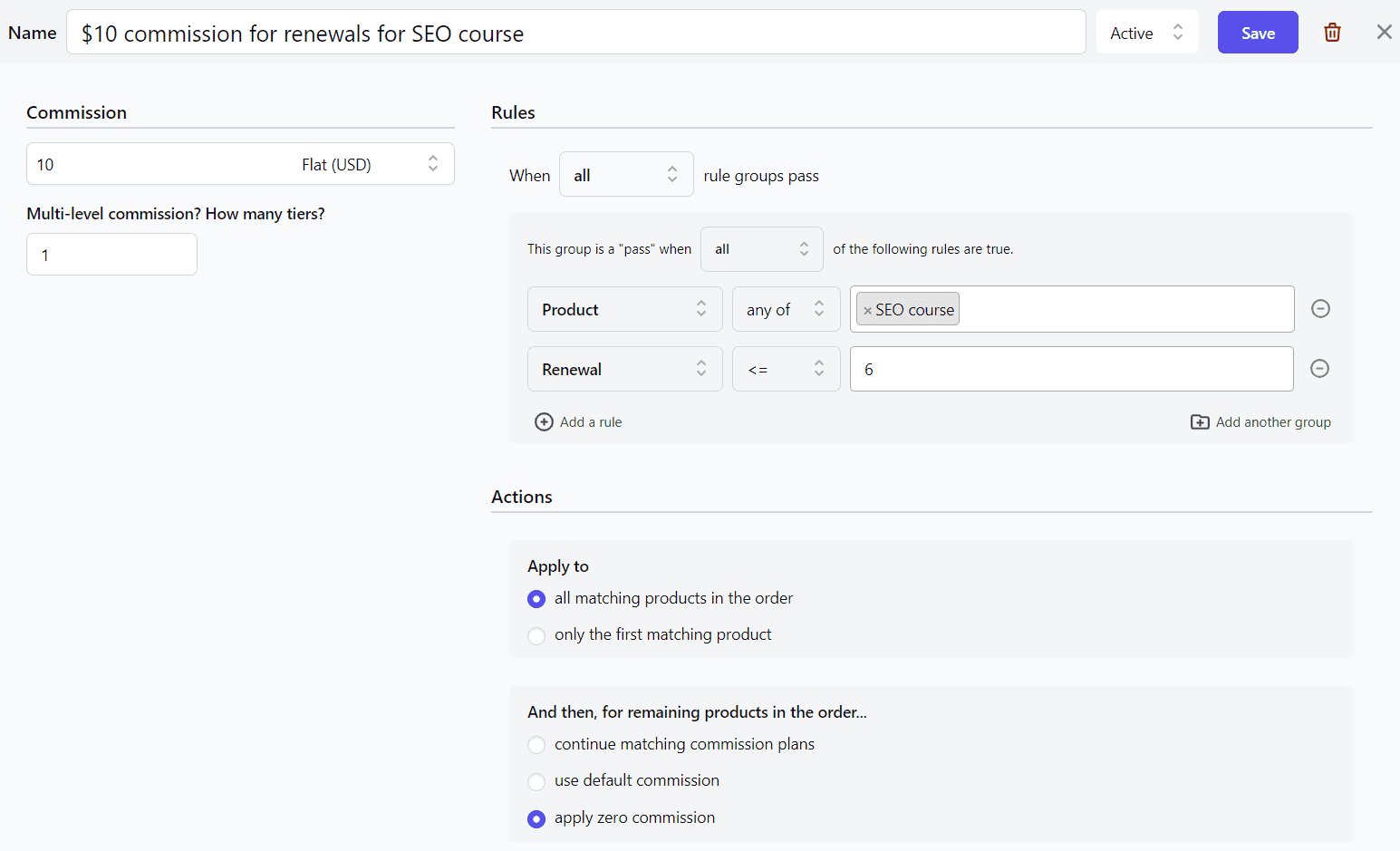Select 'only the first matching product'
This screenshot has width=1400, height=851.
pos(536,635)
